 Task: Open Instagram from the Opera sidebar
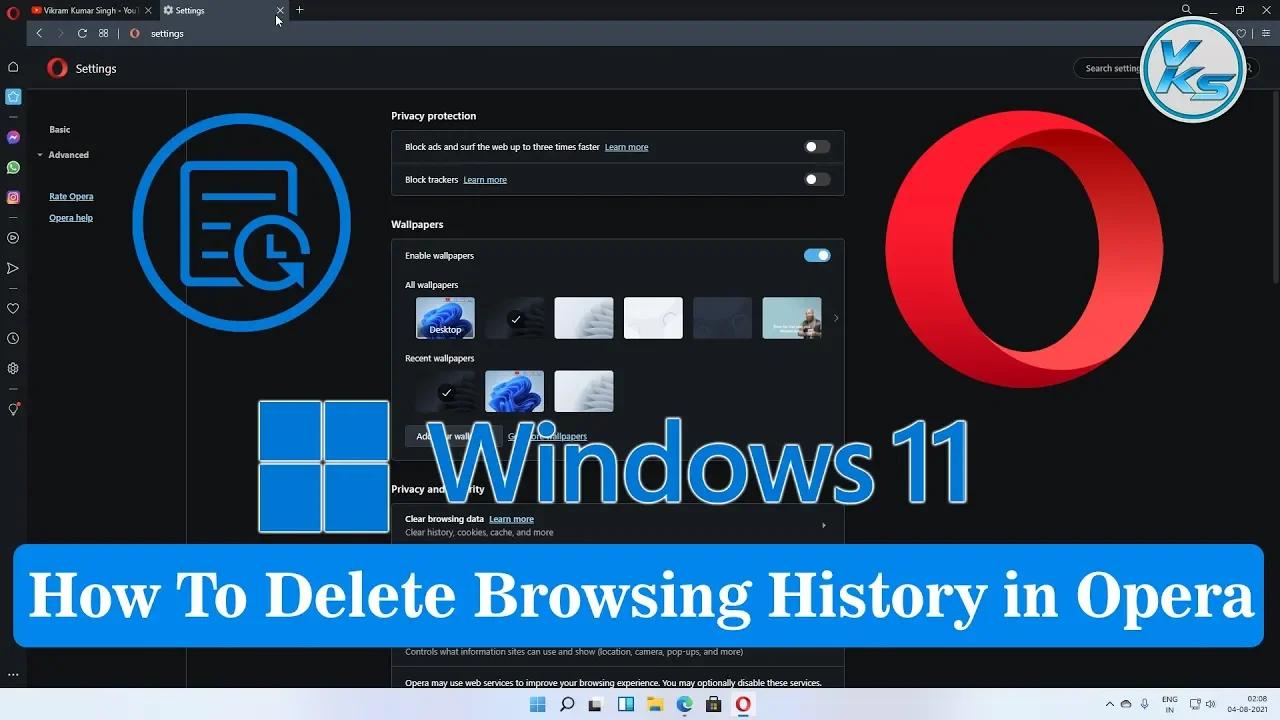click(x=13, y=197)
